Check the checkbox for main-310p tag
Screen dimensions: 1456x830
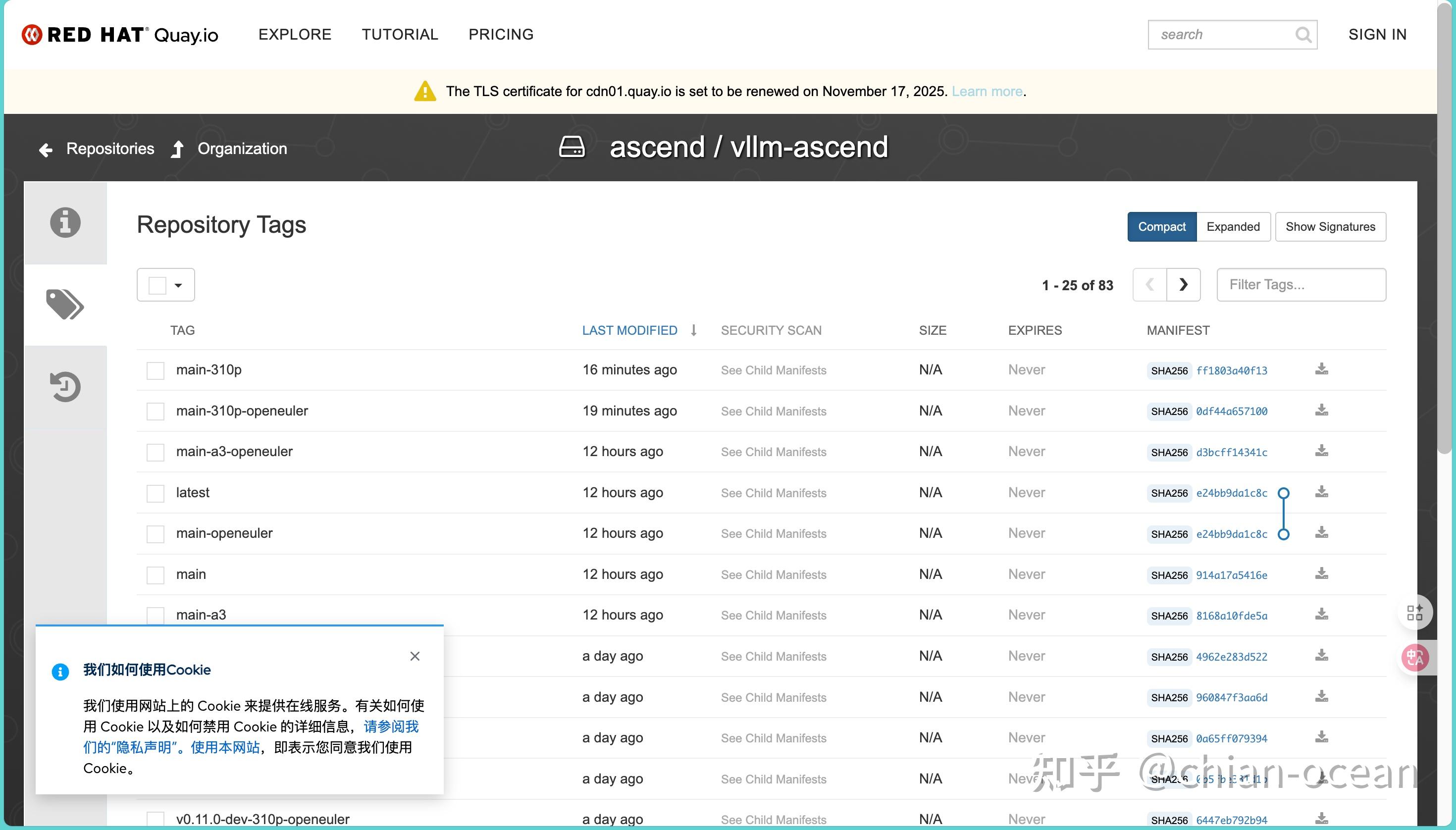pos(155,370)
